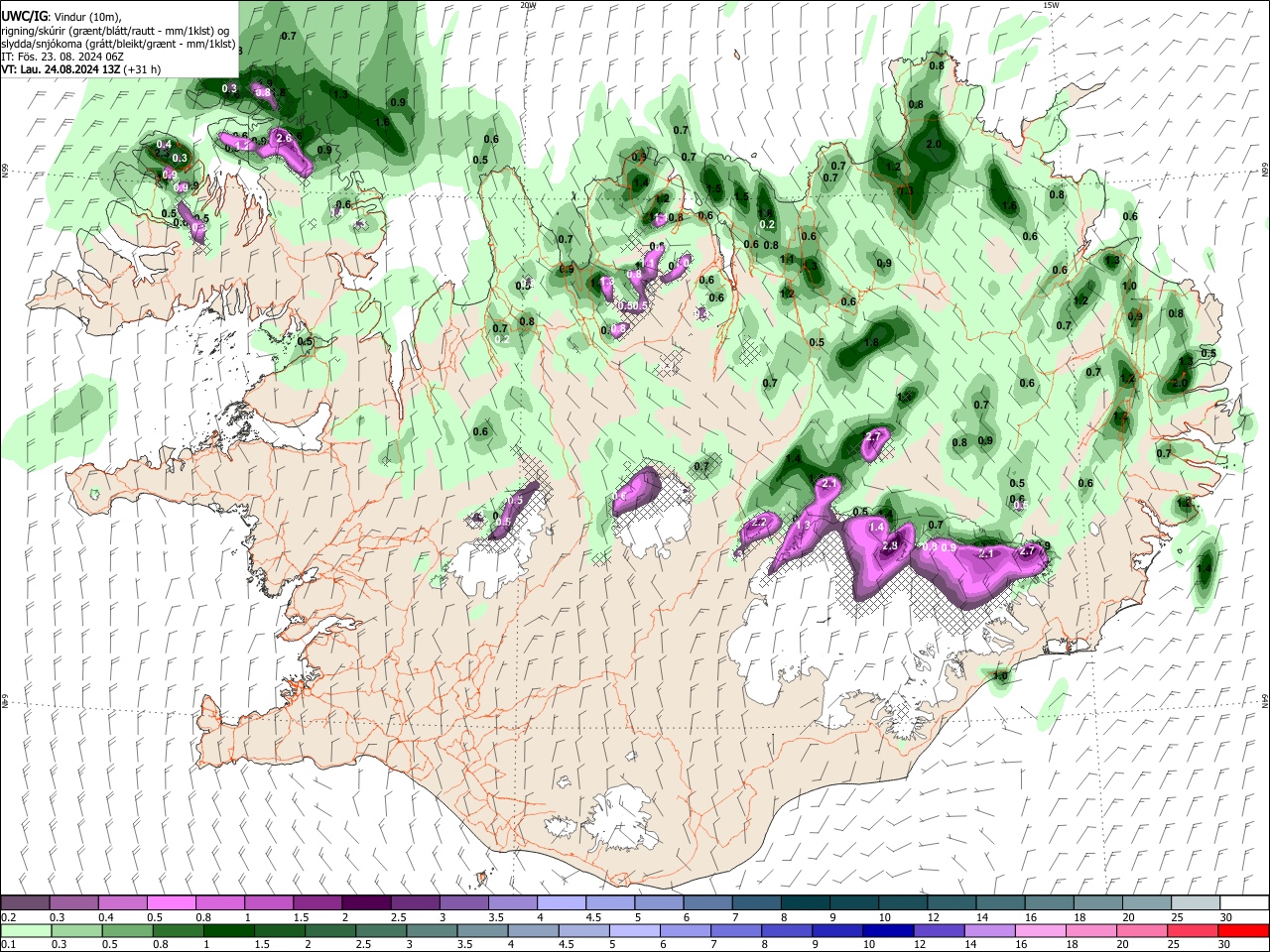Pick the medium green swatch labeled 0.5 in bottom legend row
The height and width of the screenshot is (952, 1270).
point(128,930)
